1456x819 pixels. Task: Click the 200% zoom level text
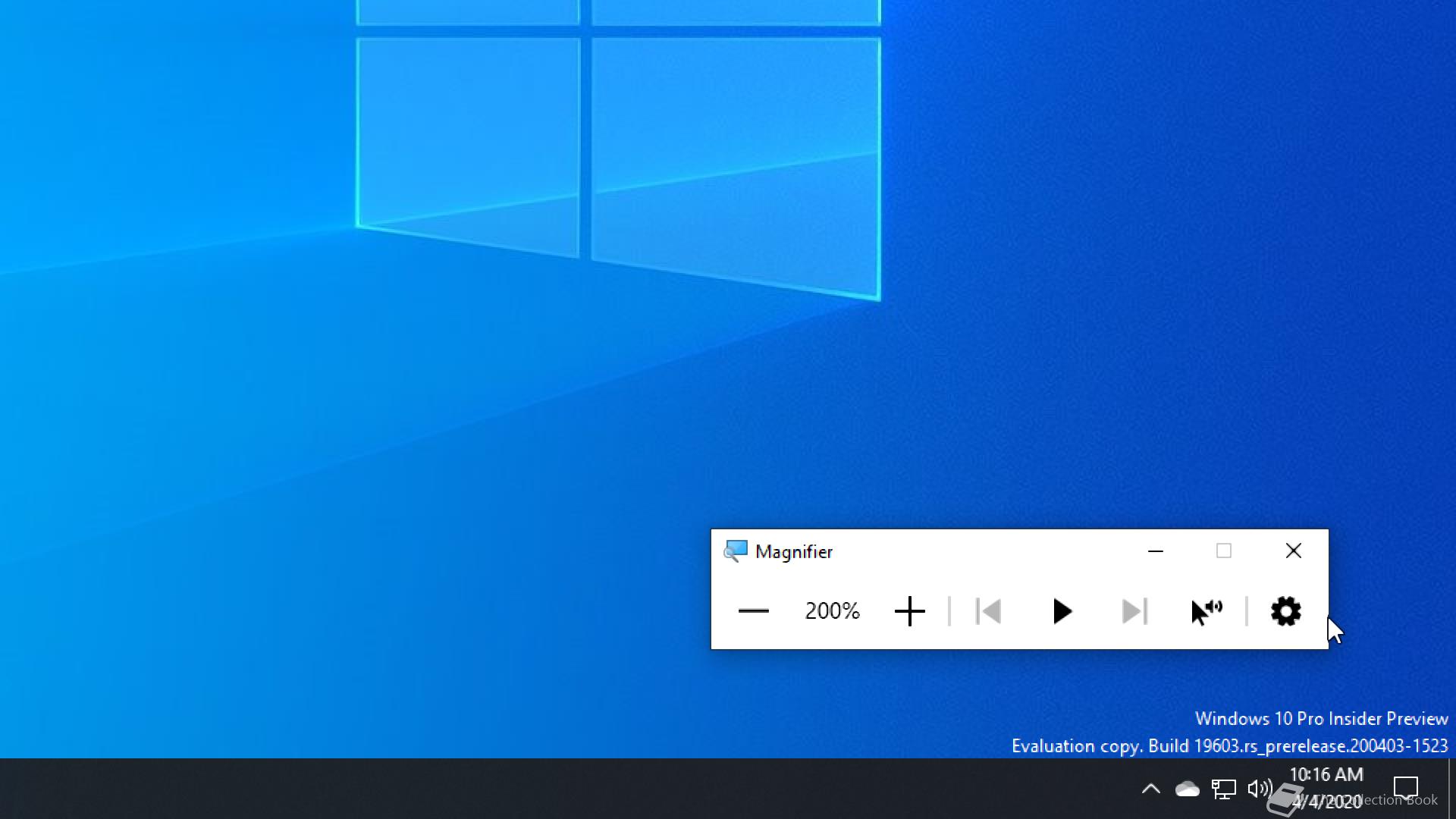832,611
